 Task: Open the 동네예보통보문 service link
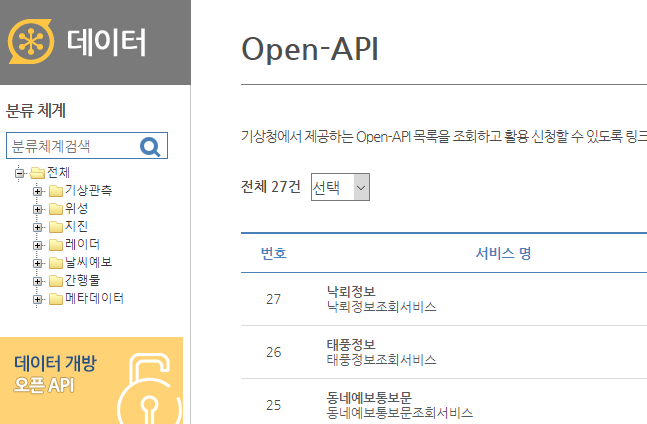tap(369, 398)
